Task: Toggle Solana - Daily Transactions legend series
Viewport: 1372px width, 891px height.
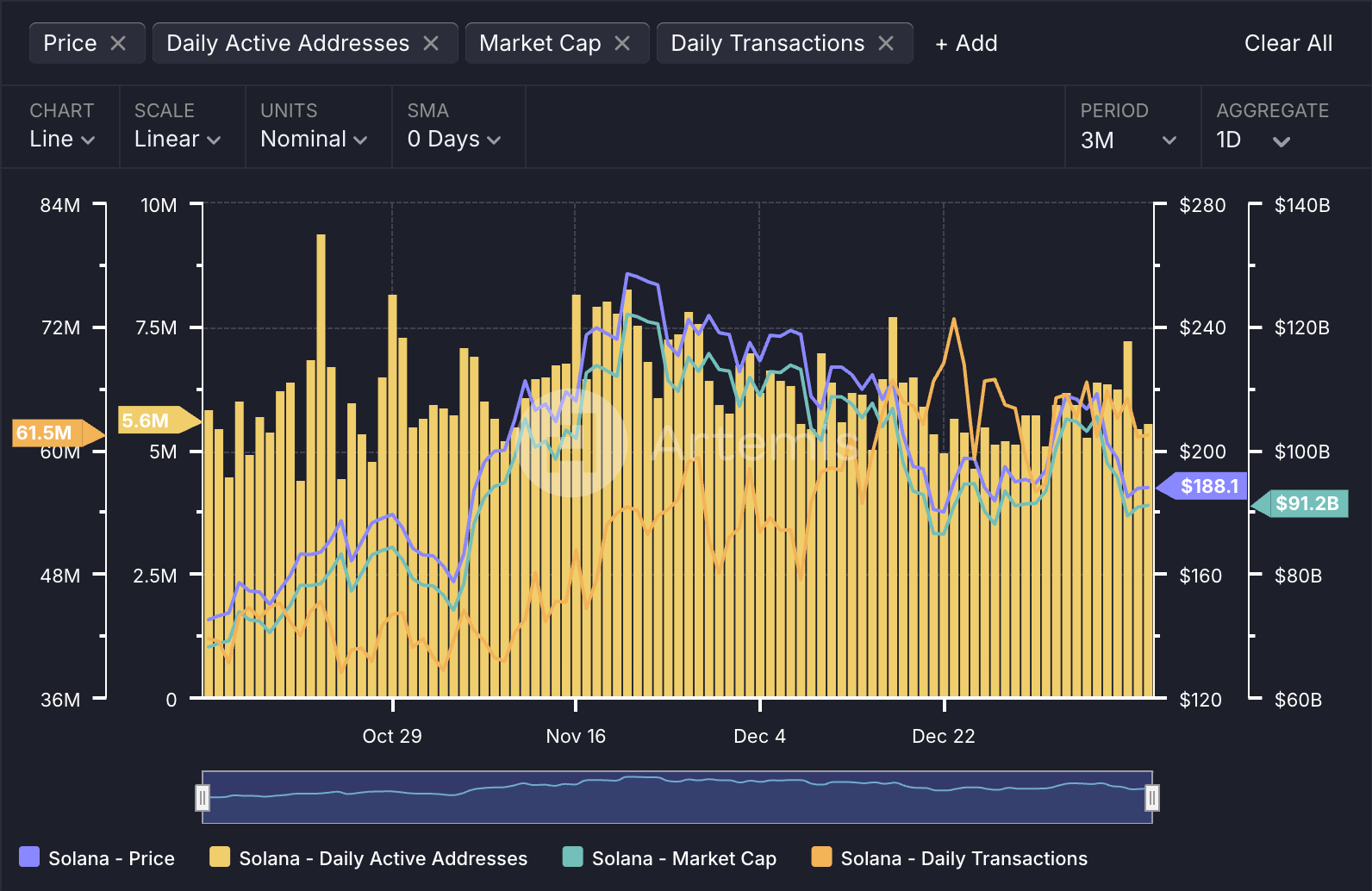Action: coord(950,858)
